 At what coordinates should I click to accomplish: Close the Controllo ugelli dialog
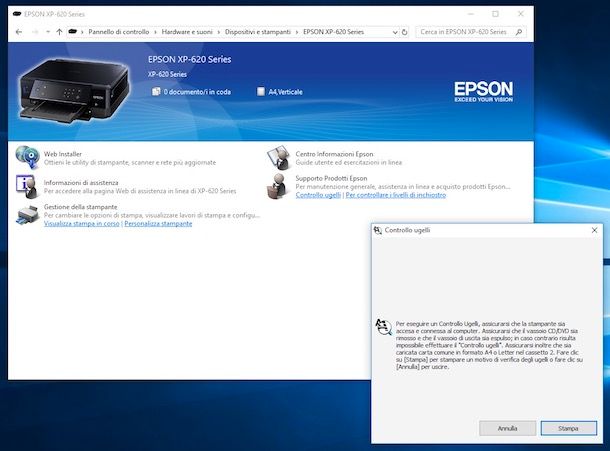(x=594, y=230)
